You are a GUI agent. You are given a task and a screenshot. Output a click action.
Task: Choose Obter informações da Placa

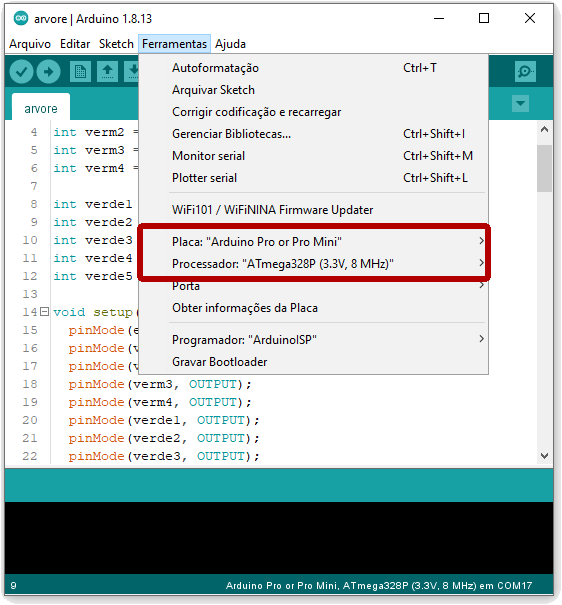(x=313, y=308)
